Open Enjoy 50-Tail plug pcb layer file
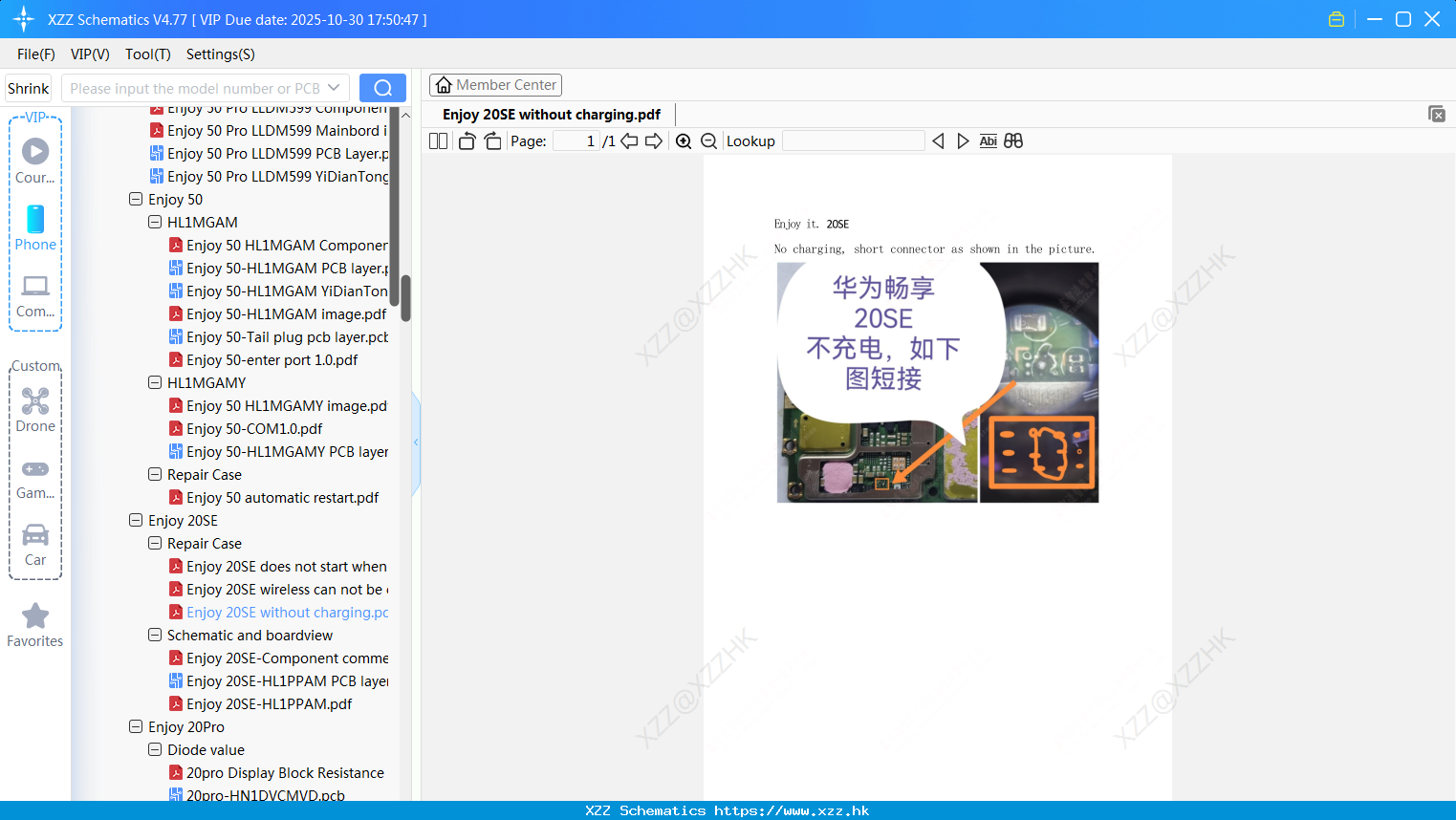 click(x=278, y=336)
